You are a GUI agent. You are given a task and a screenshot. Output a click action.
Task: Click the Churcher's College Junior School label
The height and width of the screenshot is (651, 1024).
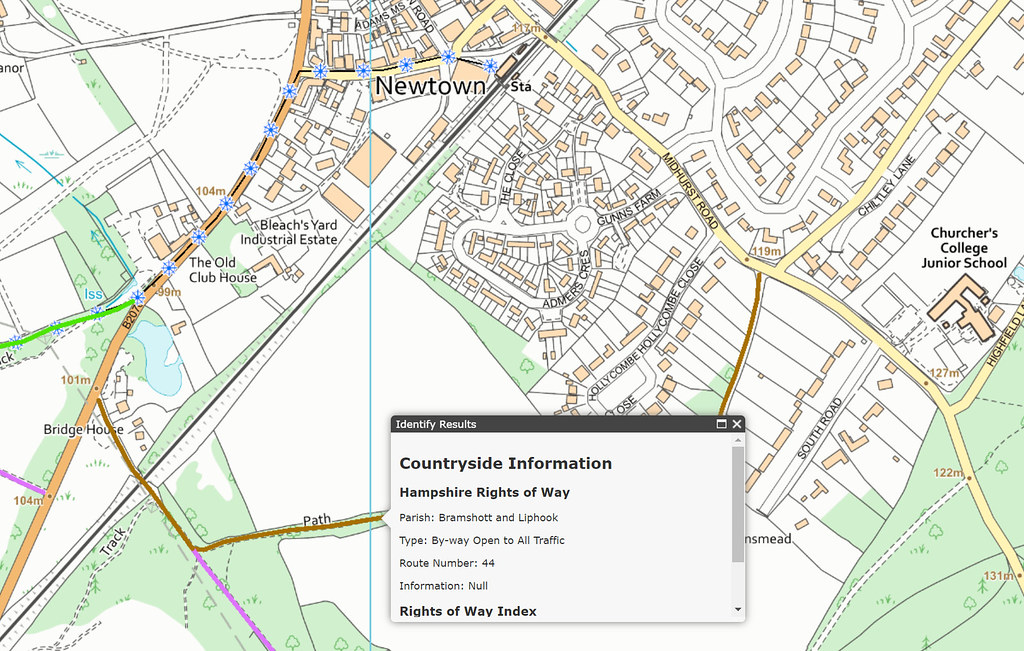point(964,247)
